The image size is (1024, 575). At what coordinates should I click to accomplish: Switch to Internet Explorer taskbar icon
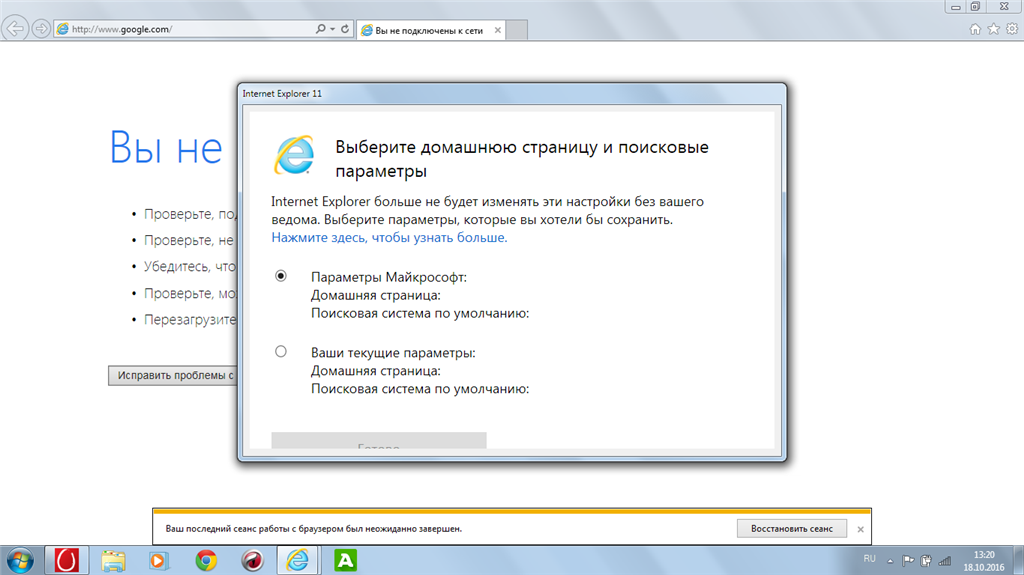click(x=298, y=561)
